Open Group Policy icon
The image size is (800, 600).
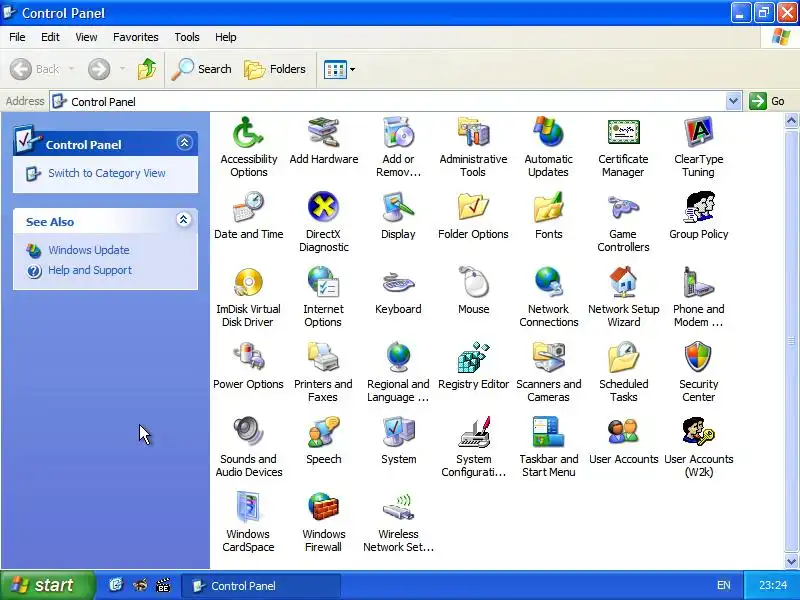(698, 207)
